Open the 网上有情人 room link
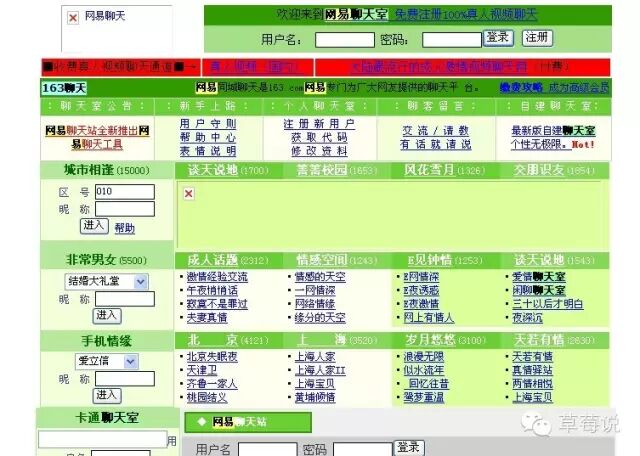This screenshot has width=640, height=456. pos(429,317)
